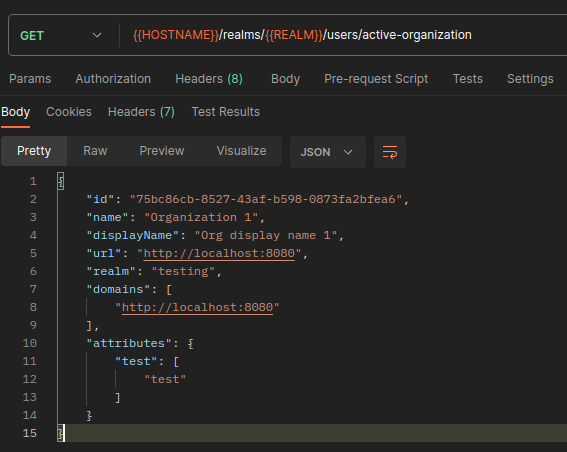
Task: Open the Test Results tab
Action: click(x=226, y=112)
